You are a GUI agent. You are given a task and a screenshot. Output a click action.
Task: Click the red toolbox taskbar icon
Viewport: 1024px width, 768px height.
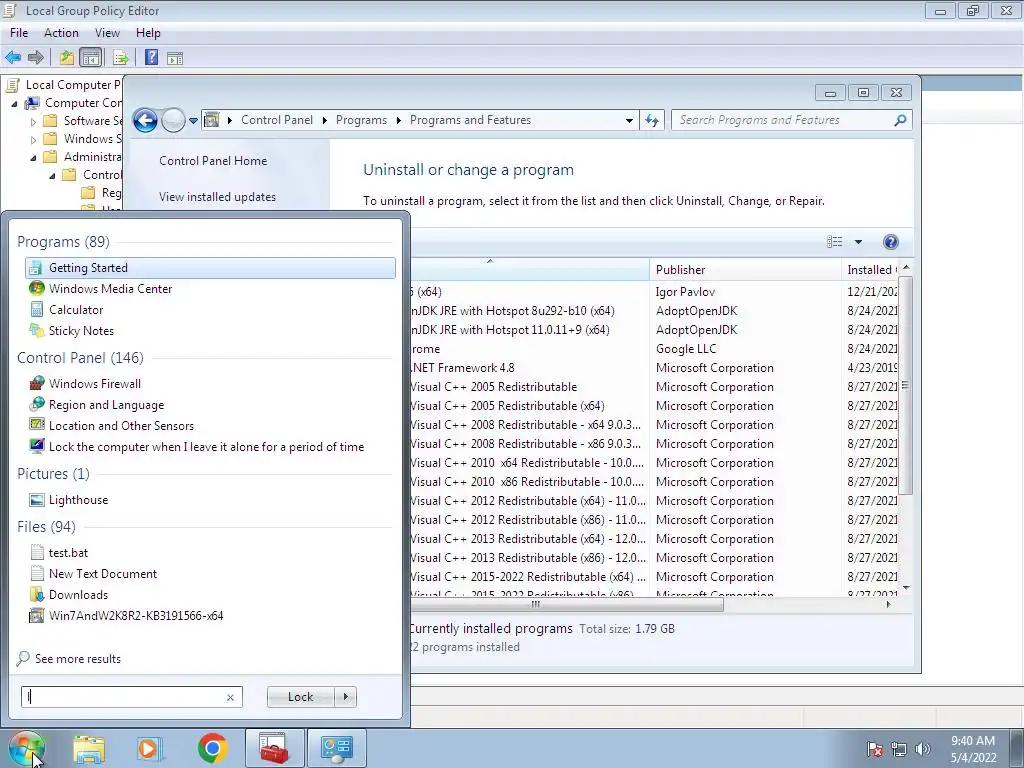tap(274, 748)
